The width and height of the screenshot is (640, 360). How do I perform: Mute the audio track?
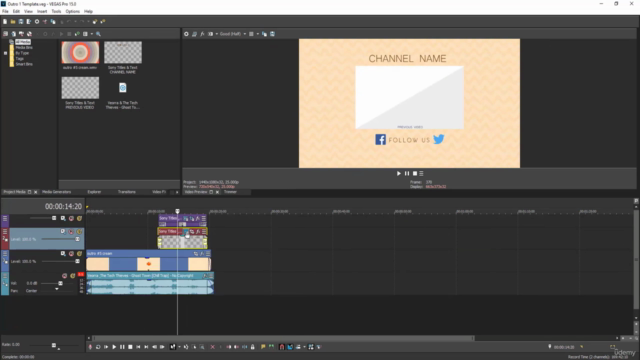click(64, 276)
